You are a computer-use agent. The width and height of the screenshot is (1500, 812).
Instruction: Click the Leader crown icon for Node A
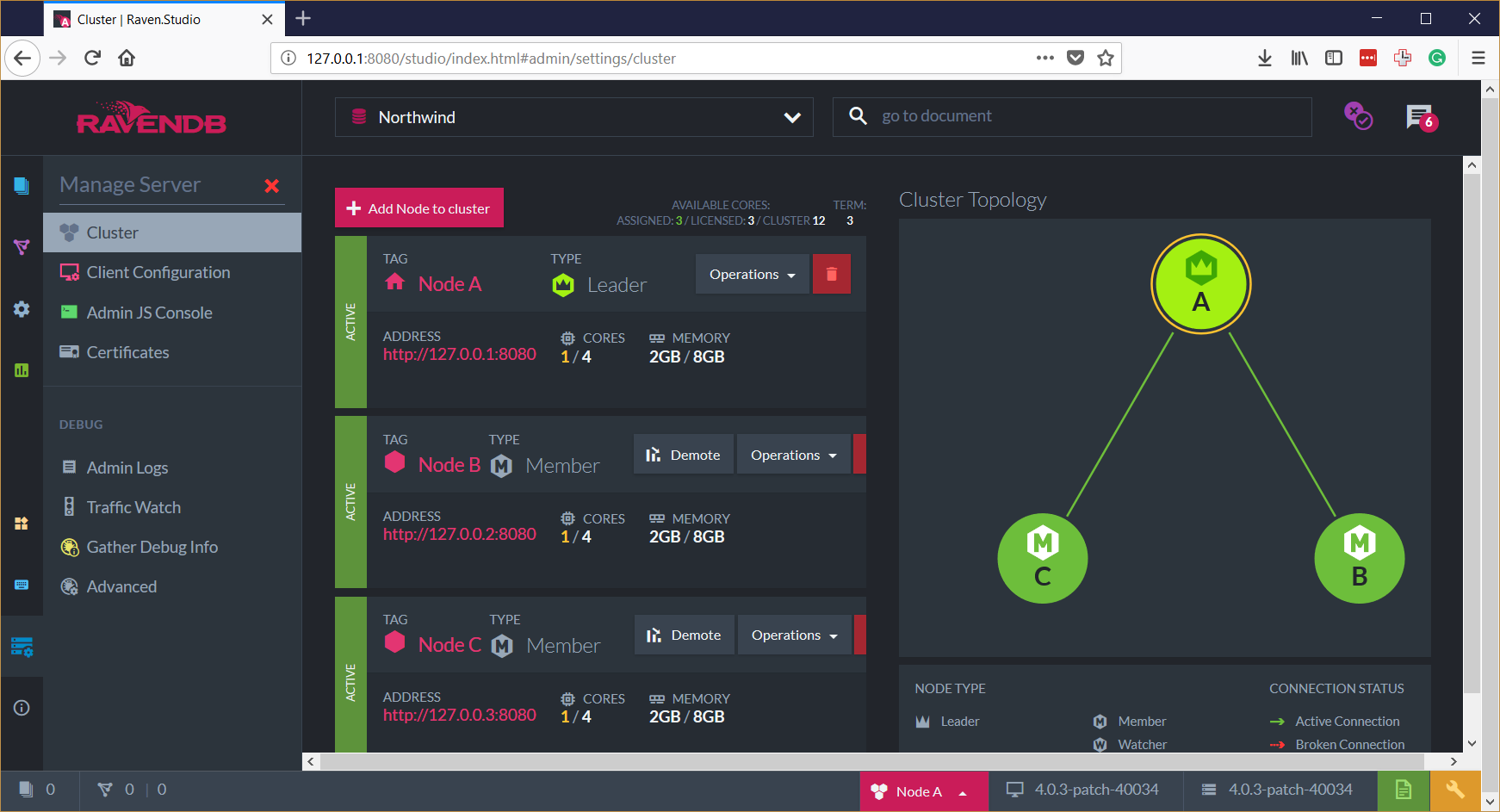click(x=563, y=285)
